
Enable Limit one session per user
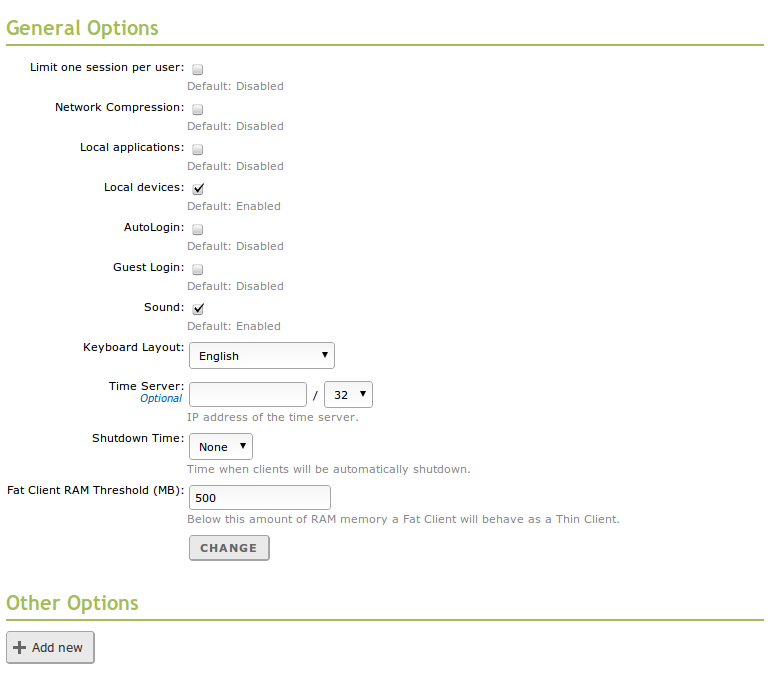[198, 69]
